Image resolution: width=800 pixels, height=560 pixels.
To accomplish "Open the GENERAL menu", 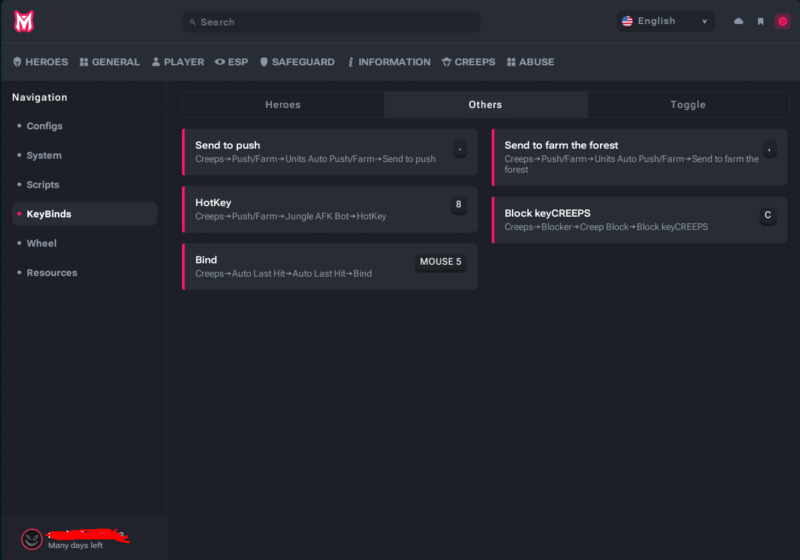I will click(110, 62).
